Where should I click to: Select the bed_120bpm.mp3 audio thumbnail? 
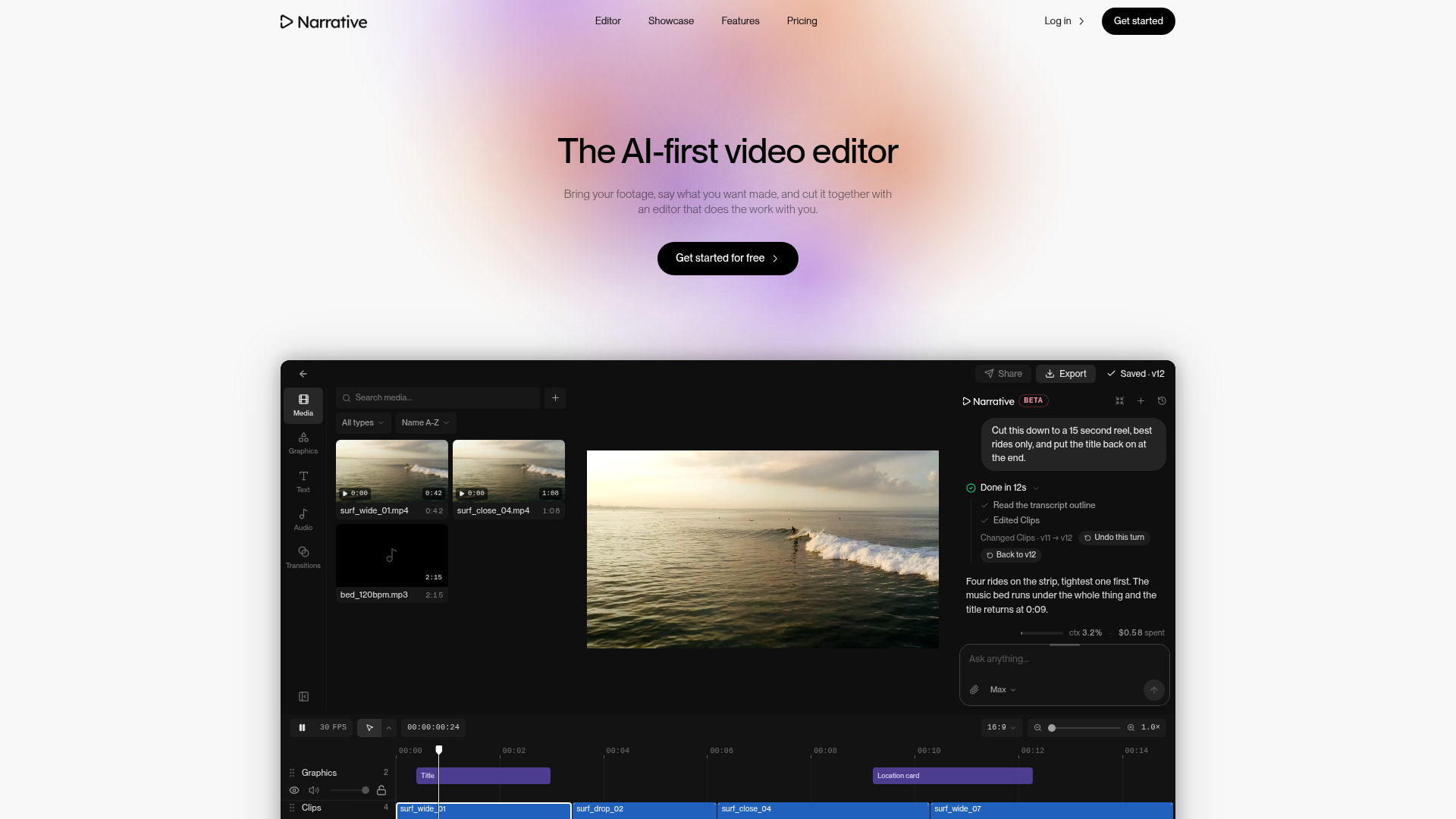click(392, 554)
